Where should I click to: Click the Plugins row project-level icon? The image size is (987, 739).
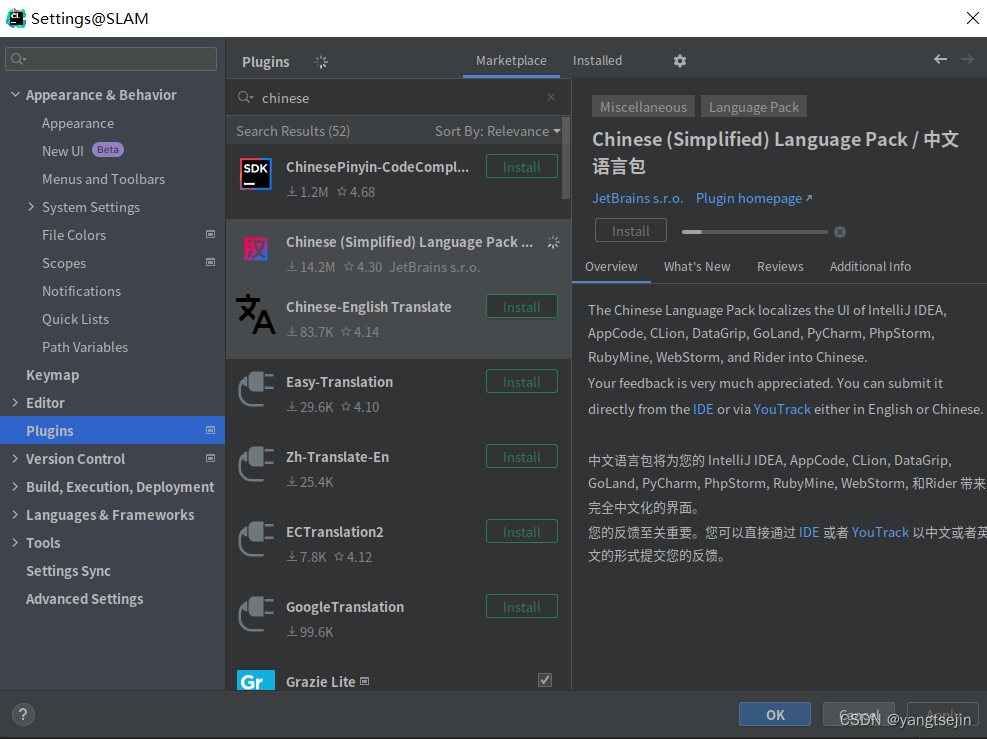tap(211, 430)
